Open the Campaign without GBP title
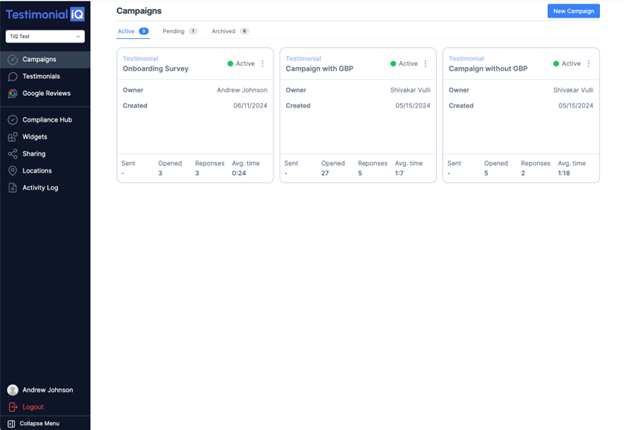This screenshot has height=430, width=624. click(488, 69)
